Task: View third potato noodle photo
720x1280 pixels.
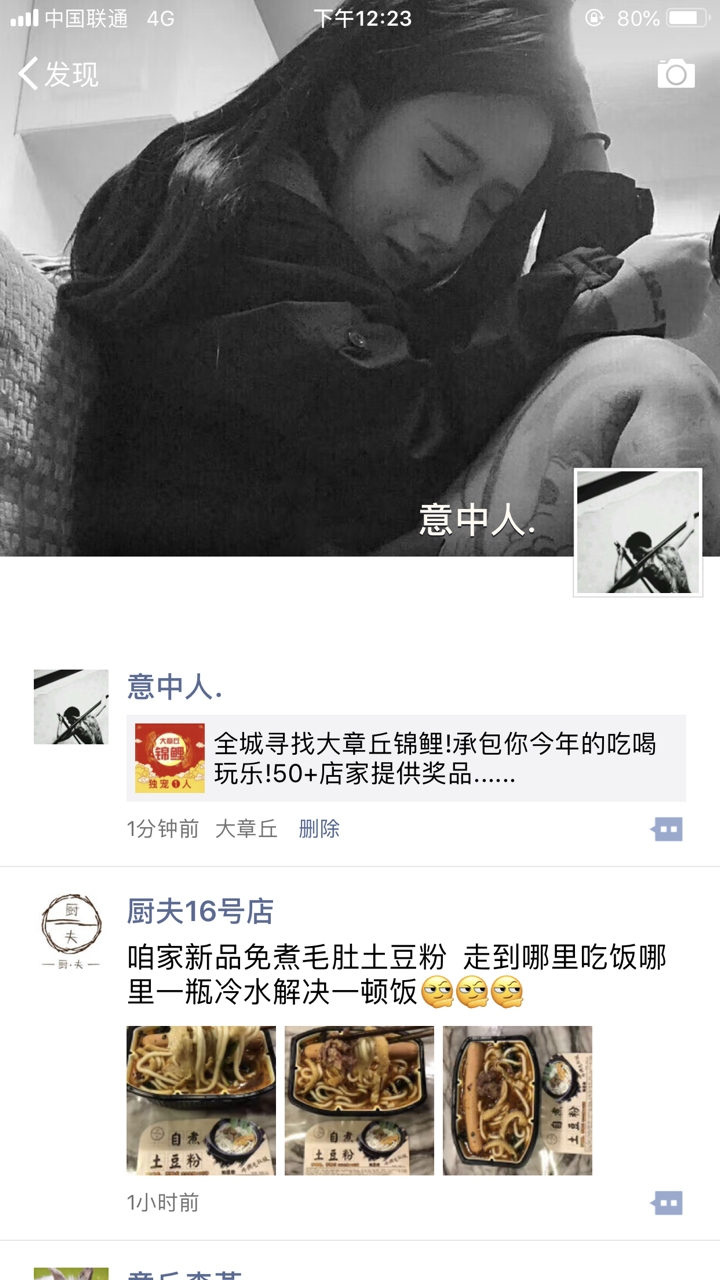Action: pos(517,1100)
